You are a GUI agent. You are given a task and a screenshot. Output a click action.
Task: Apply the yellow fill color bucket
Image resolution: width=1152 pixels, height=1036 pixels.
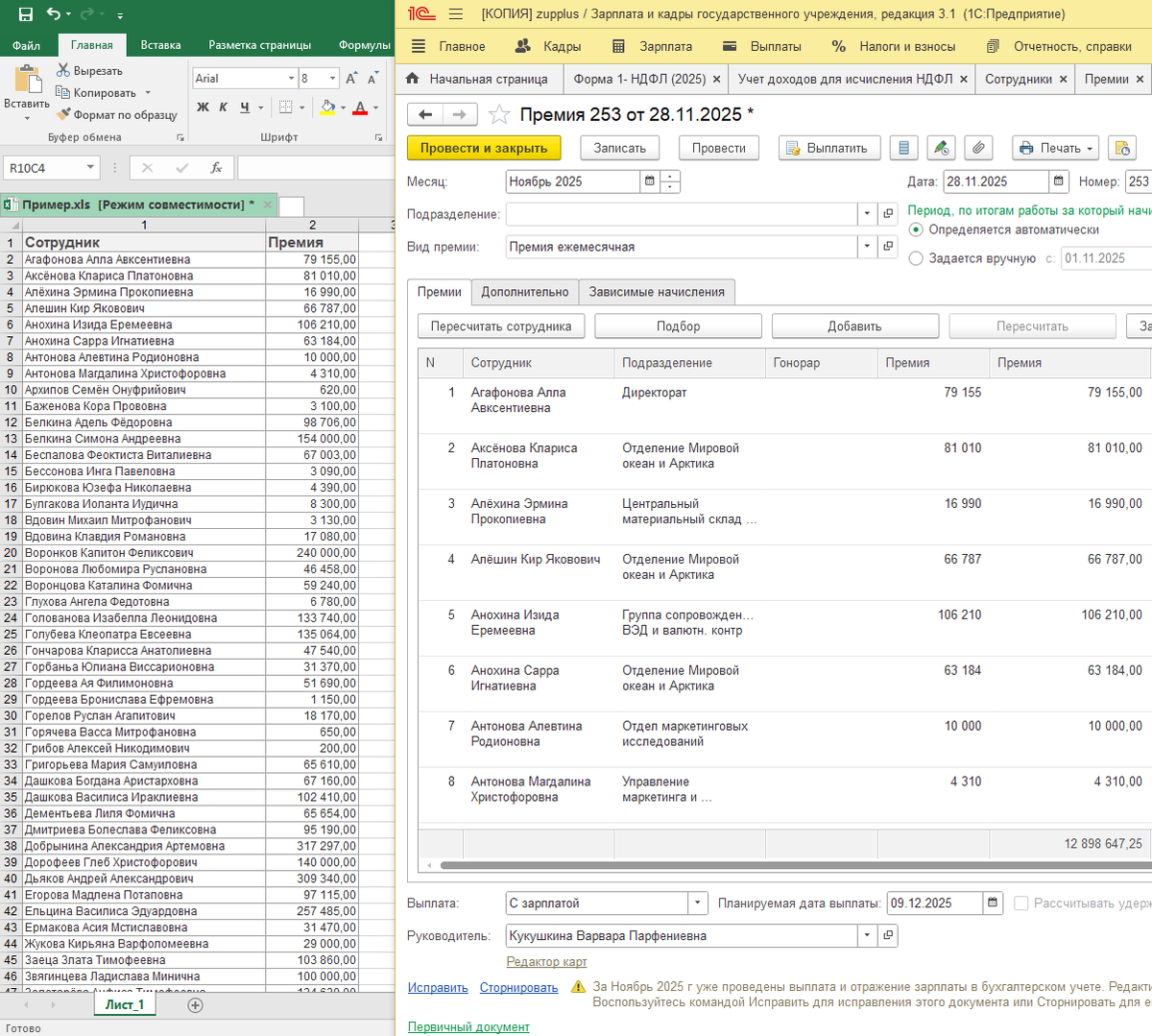[328, 108]
